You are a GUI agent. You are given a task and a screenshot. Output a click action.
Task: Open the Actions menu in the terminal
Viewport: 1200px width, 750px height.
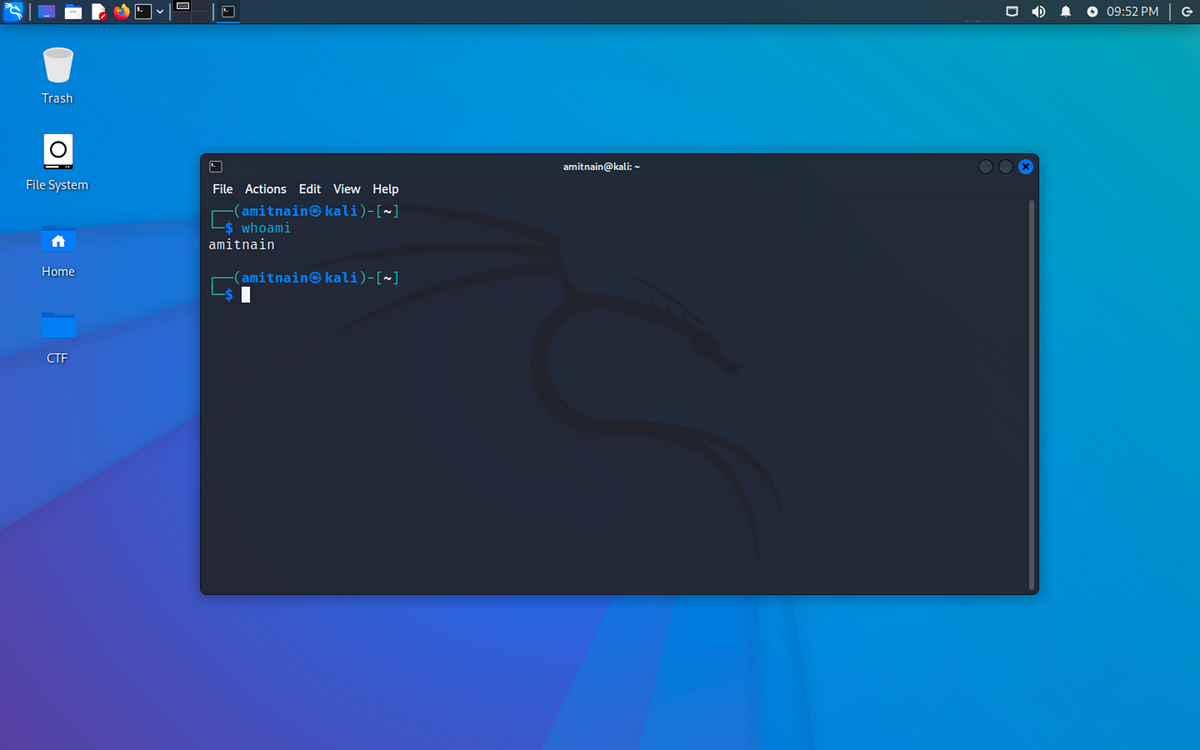coord(265,188)
